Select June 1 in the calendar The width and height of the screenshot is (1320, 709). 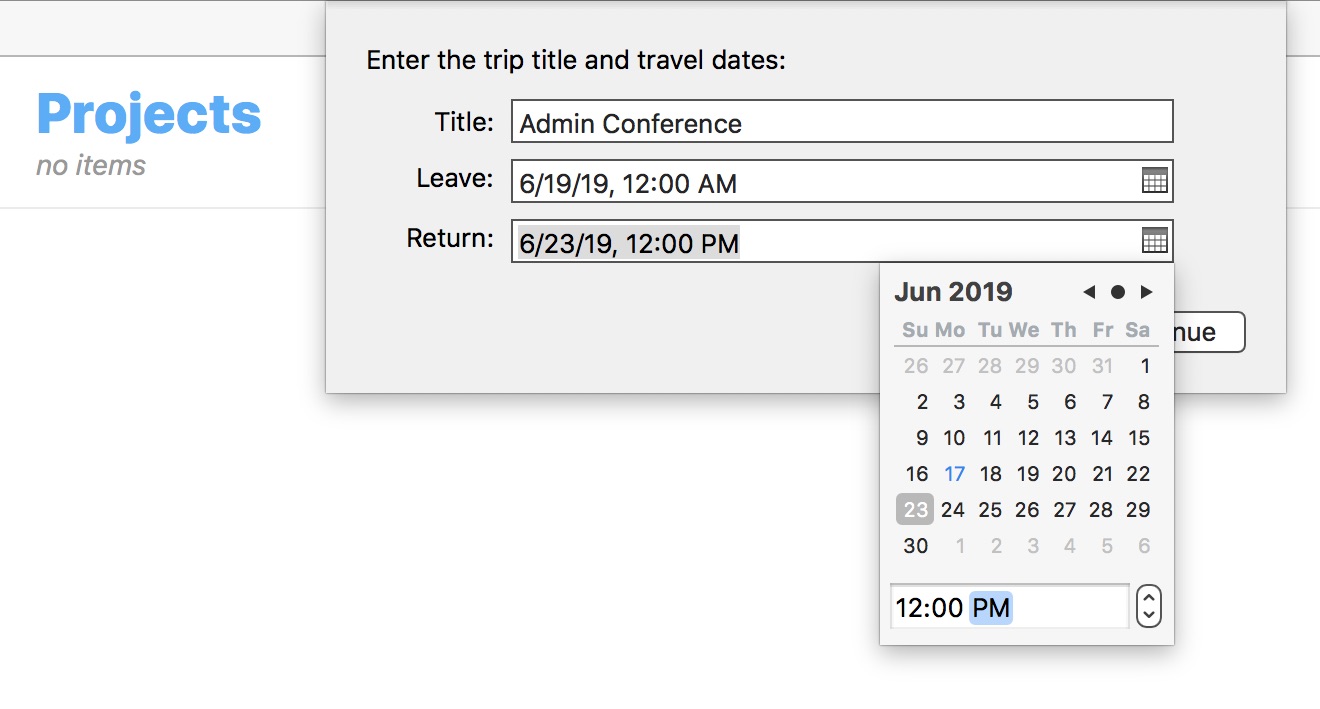click(x=1145, y=366)
